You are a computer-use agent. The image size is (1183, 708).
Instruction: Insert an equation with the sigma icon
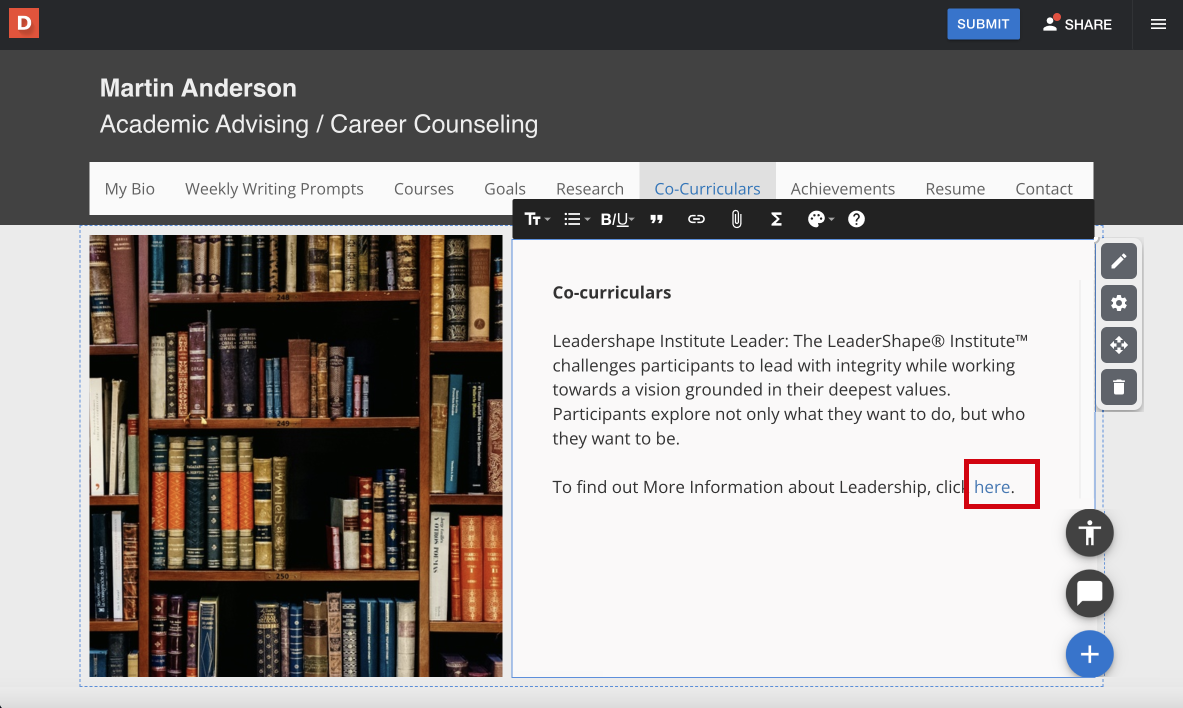776,219
